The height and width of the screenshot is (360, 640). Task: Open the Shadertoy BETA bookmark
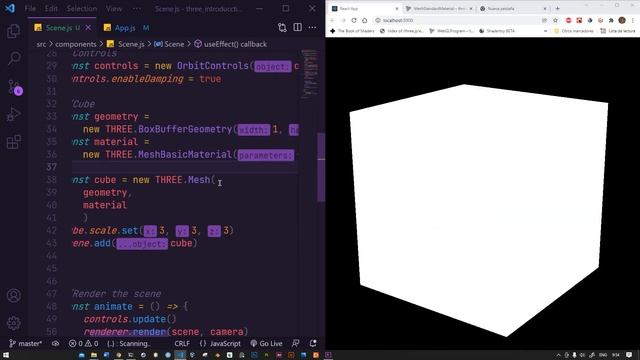point(497,31)
